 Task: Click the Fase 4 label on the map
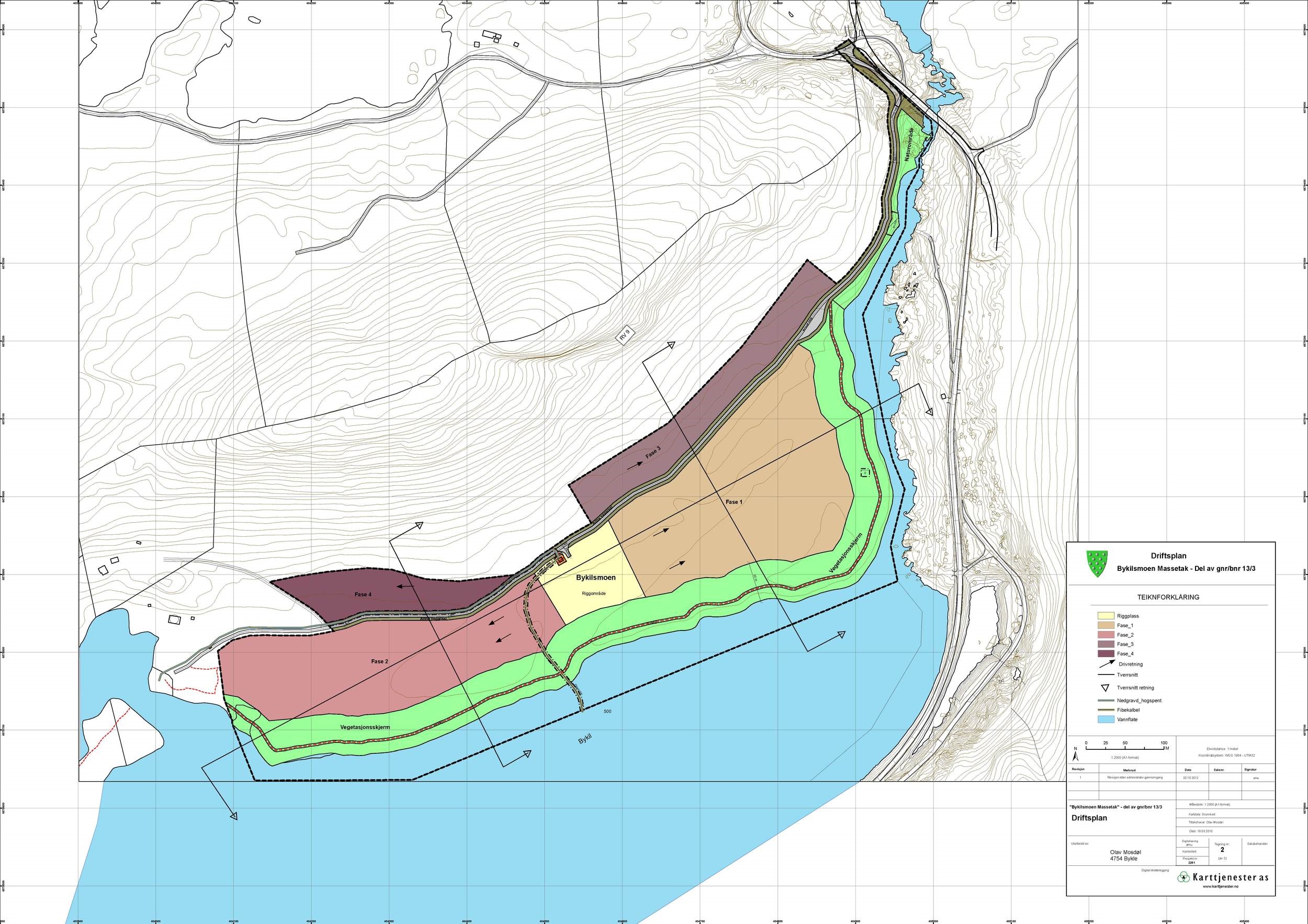[363, 594]
